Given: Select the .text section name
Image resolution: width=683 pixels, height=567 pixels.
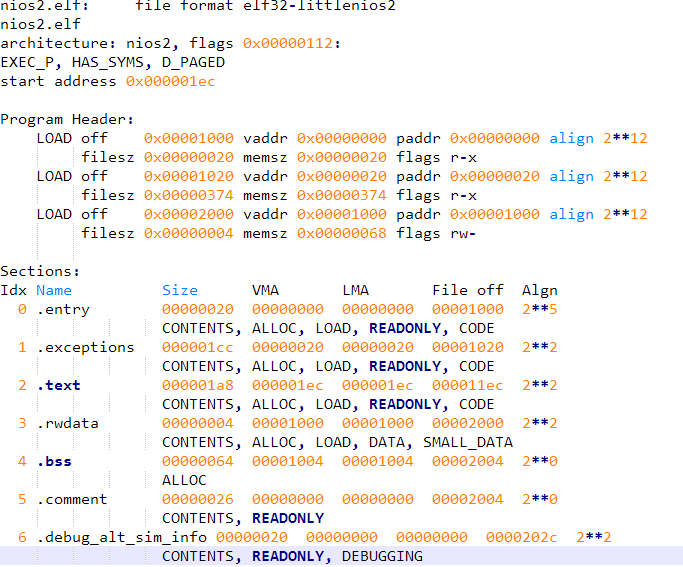Looking at the screenshot, I should pos(58,385).
